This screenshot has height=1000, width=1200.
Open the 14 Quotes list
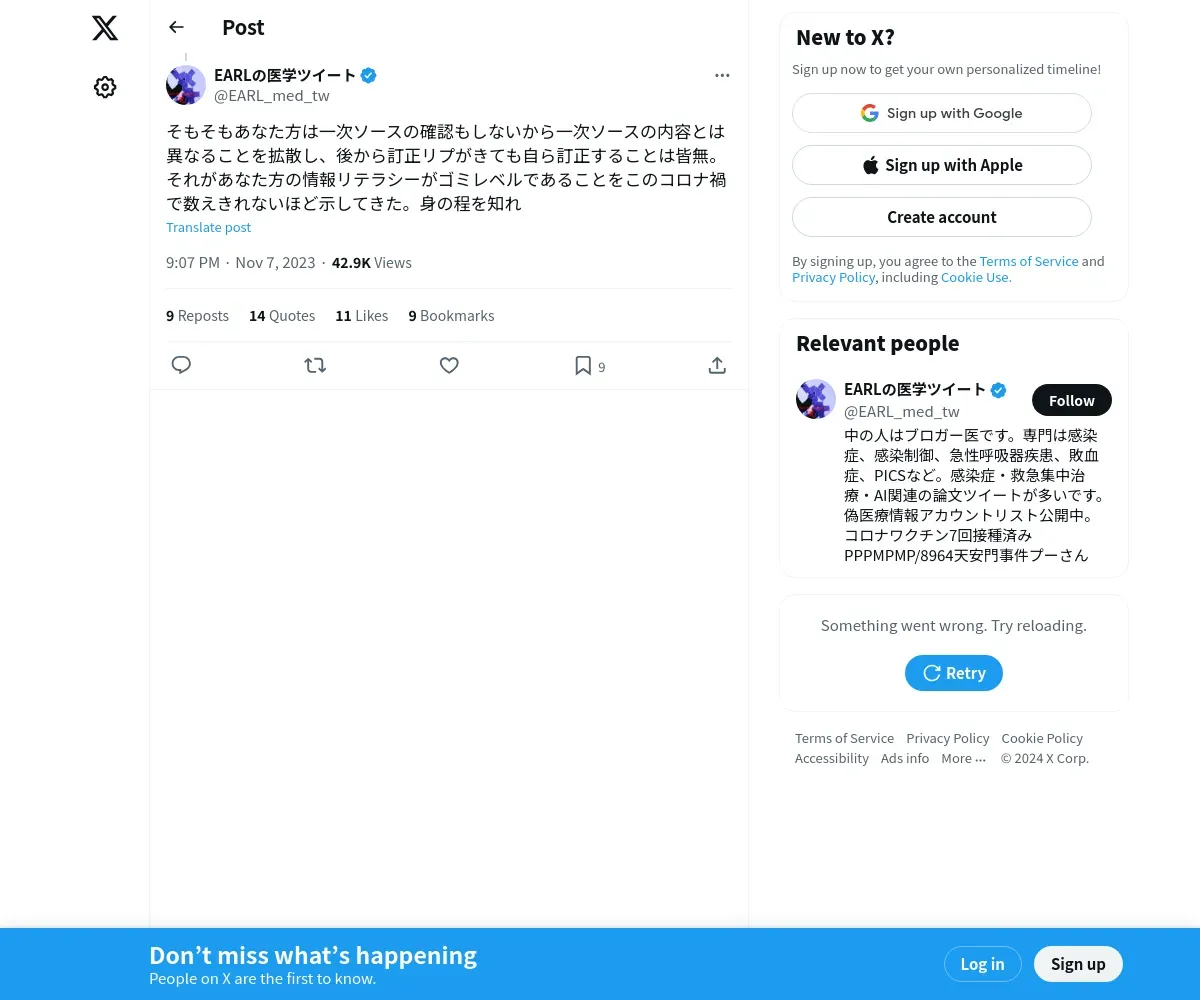coord(282,315)
